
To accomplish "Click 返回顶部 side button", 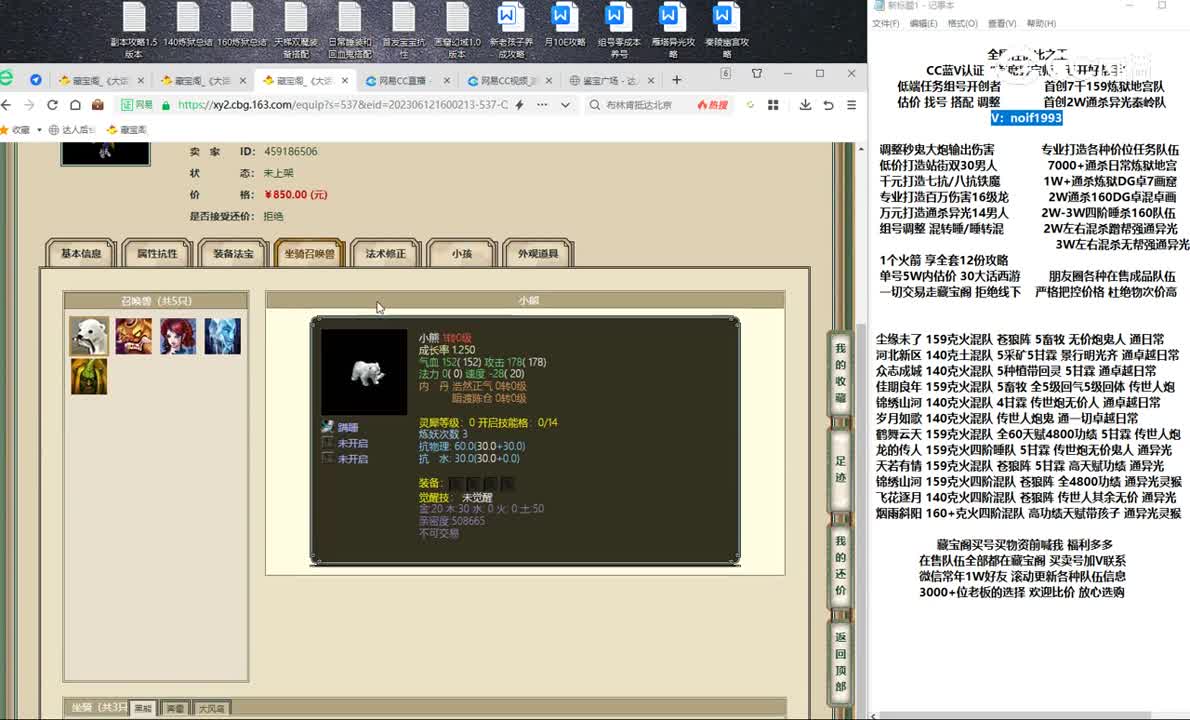I will coord(840,662).
